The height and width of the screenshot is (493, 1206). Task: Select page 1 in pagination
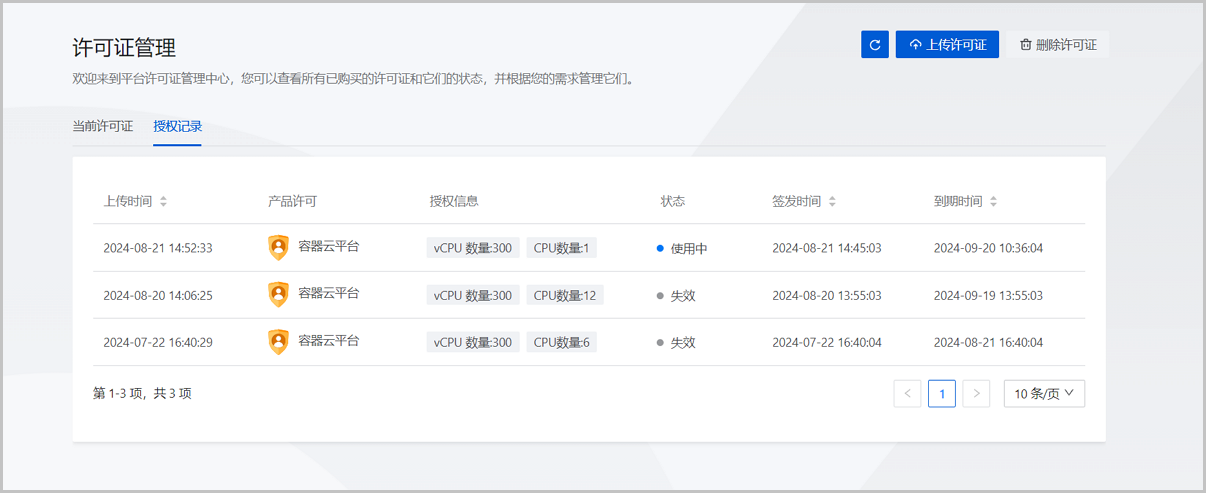[941, 394]
